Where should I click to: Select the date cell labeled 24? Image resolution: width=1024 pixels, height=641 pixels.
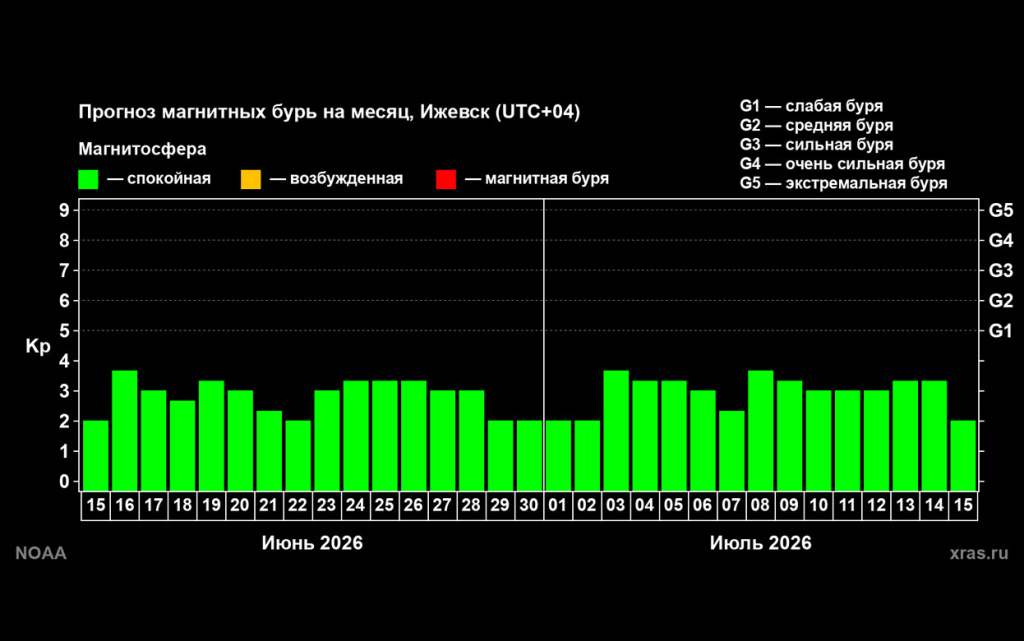pos(355,505)
